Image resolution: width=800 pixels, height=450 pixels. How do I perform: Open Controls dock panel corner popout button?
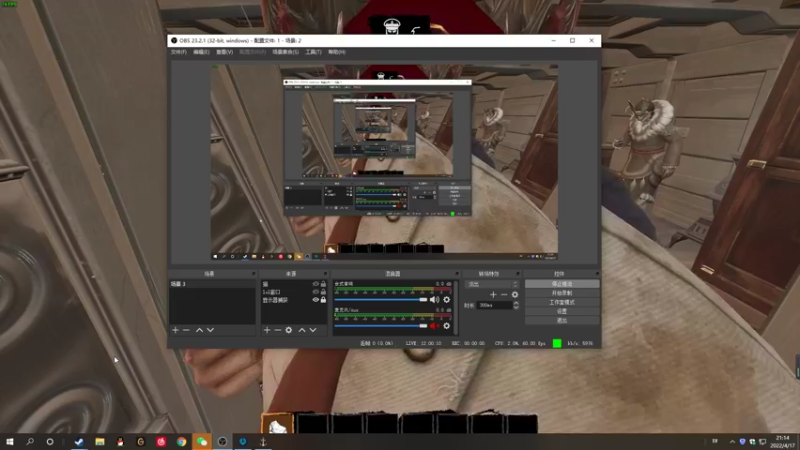[596, 274]
